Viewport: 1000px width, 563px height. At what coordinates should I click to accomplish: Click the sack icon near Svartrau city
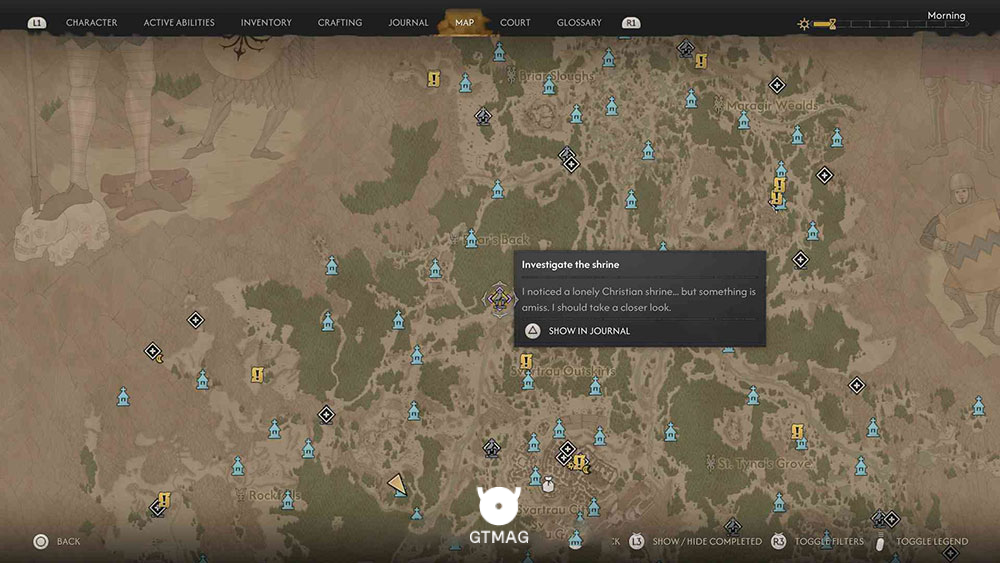pyautogui.click(x=548, y=485)
